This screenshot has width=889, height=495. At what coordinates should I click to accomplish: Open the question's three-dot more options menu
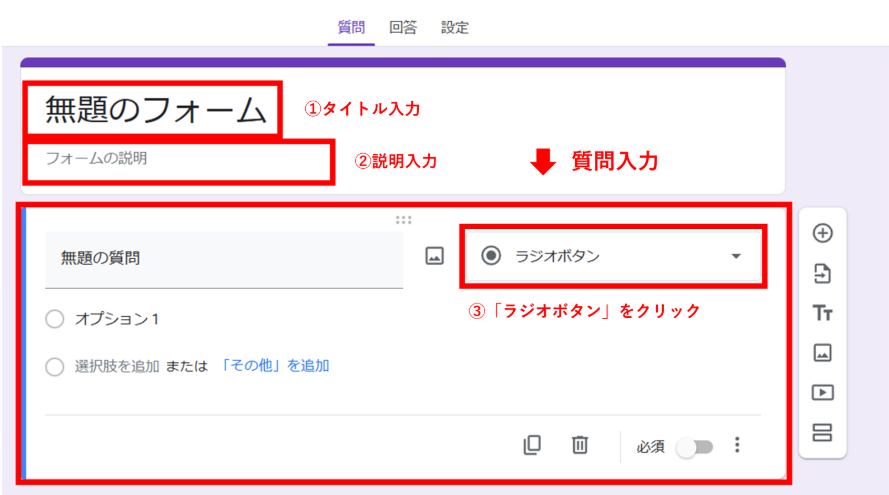(x=738, y=446)
